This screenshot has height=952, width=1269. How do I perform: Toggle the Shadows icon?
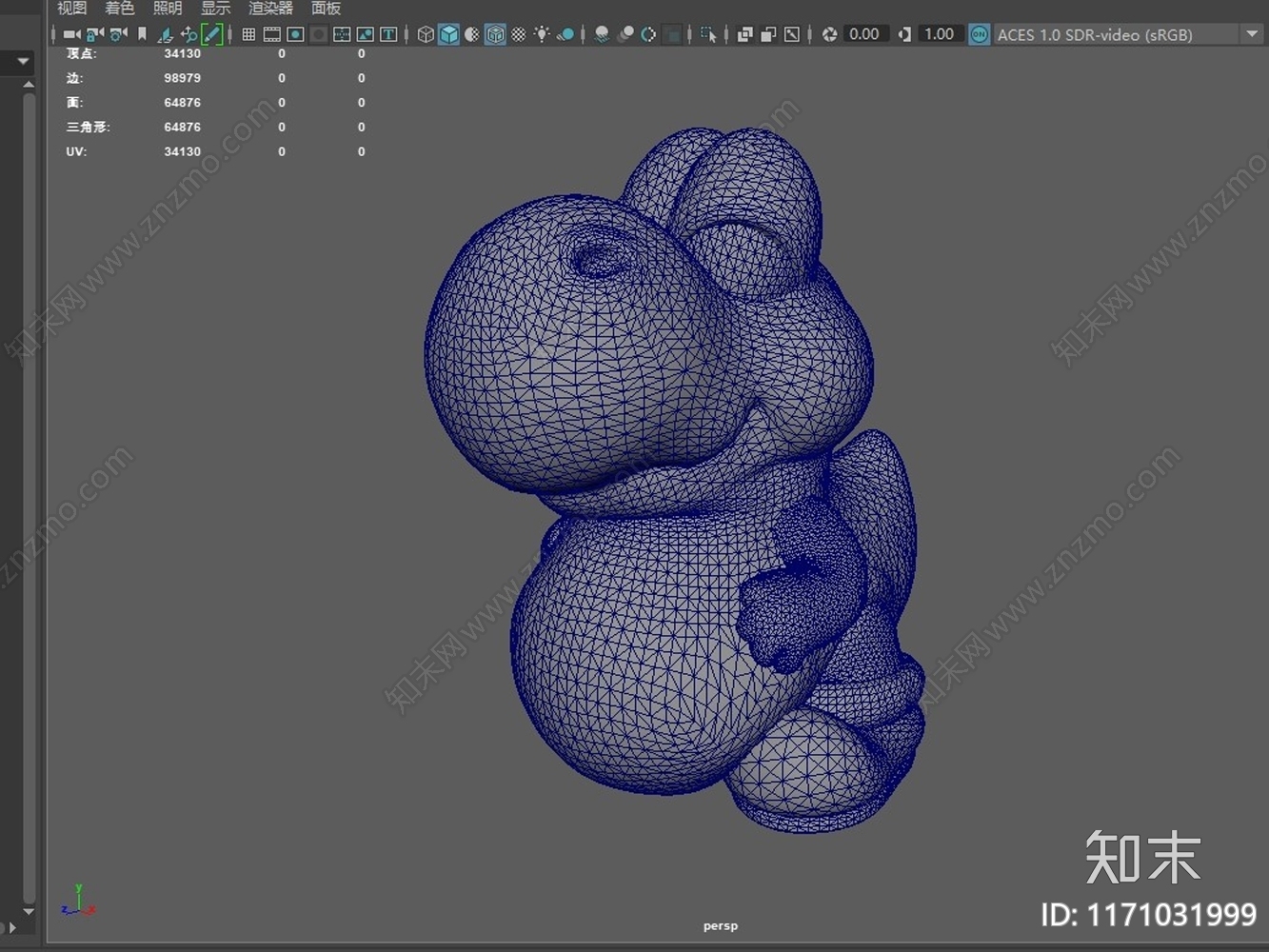[x=565, y=34]
